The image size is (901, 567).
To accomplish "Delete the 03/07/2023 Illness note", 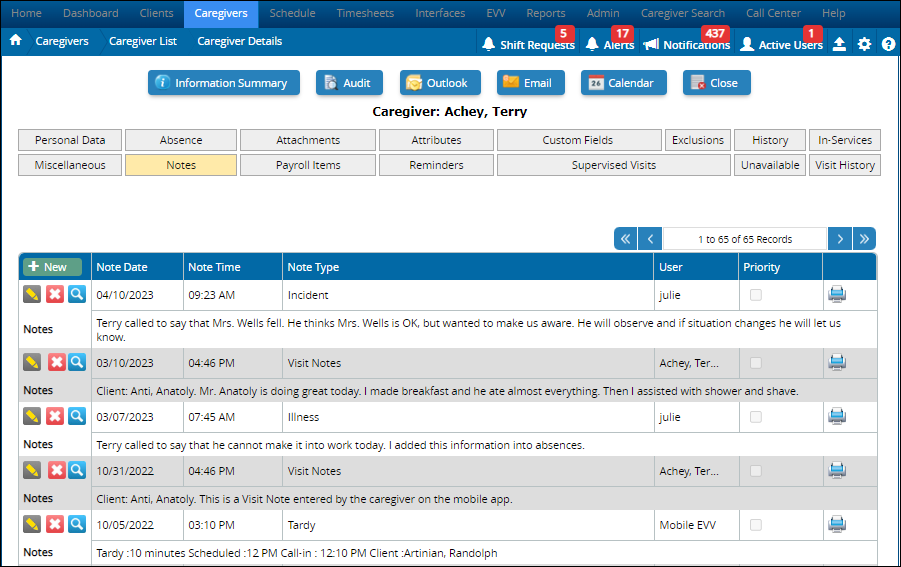I will 55,416.
